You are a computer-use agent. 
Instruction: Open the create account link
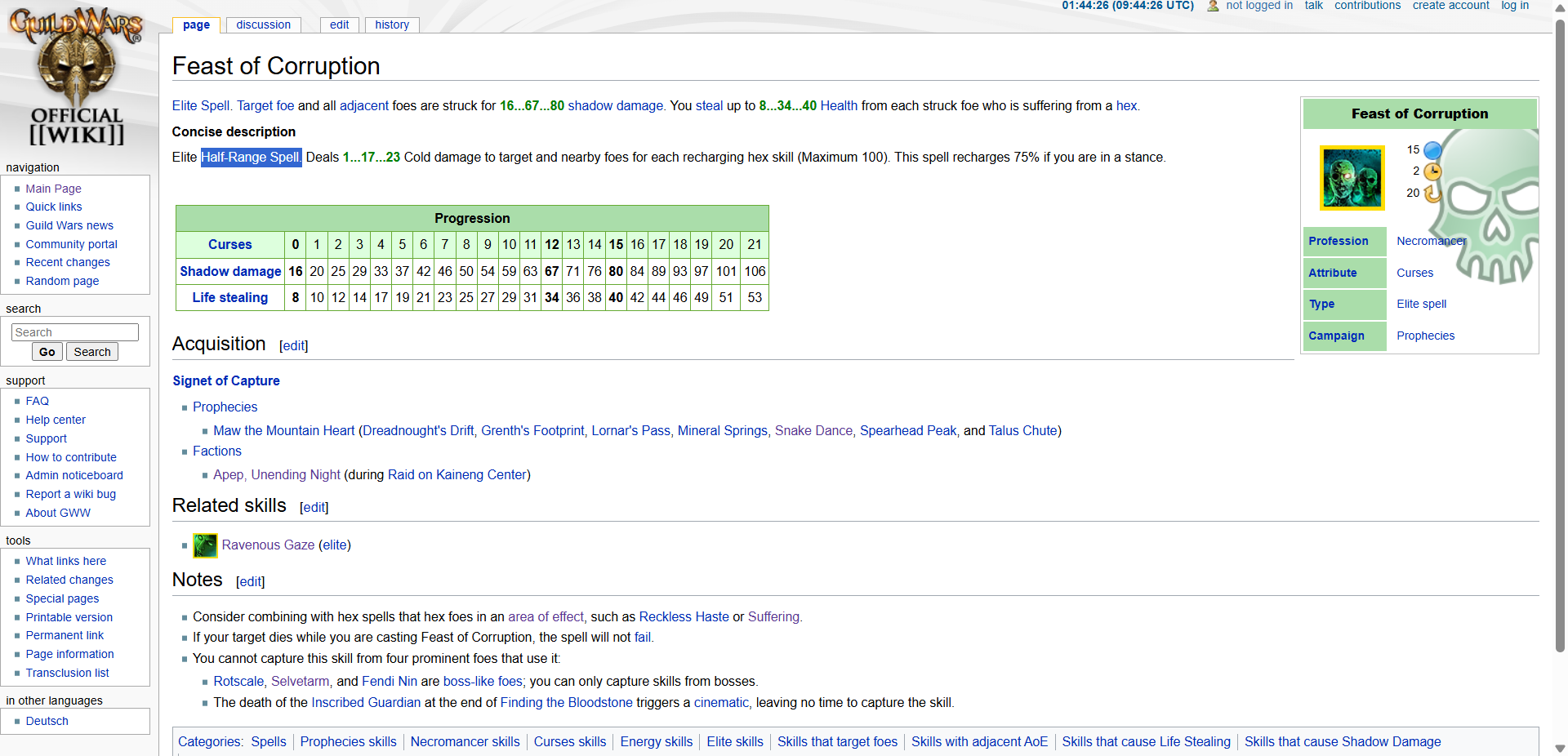pyautogui.click(x=1451, y=6)
